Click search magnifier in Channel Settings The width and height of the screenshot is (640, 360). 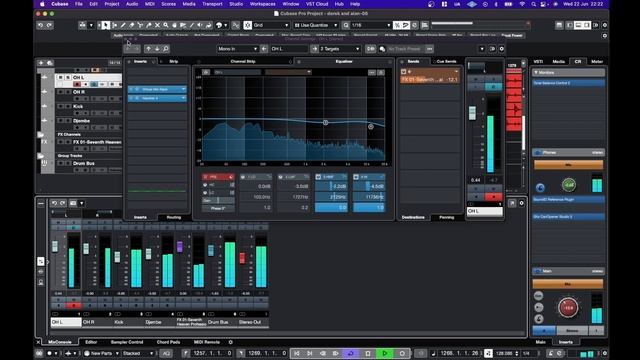(166, 49)
